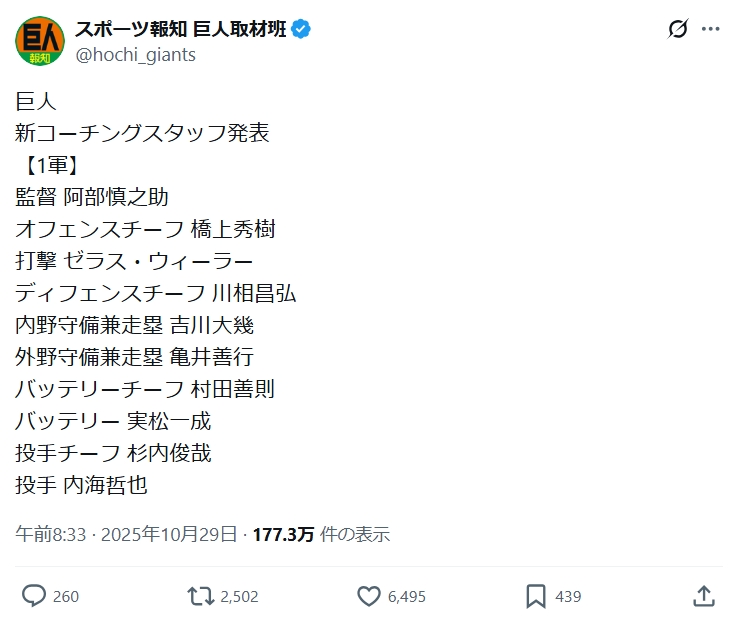Click the 260 reply count
The width and height of the screenshot is (730, 617).
click(x=66, y=596)
